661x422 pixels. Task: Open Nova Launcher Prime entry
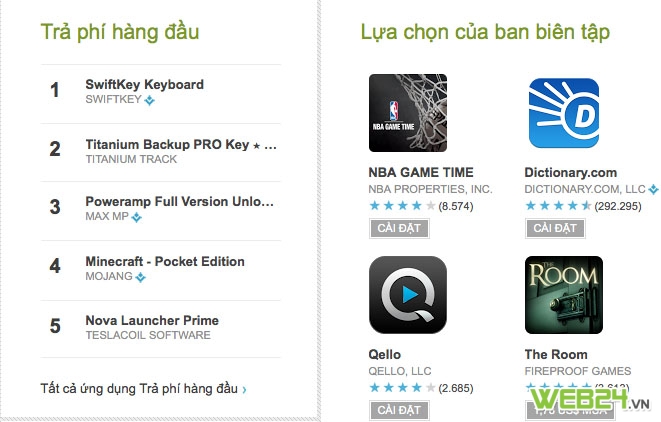[x=152, y=320]
